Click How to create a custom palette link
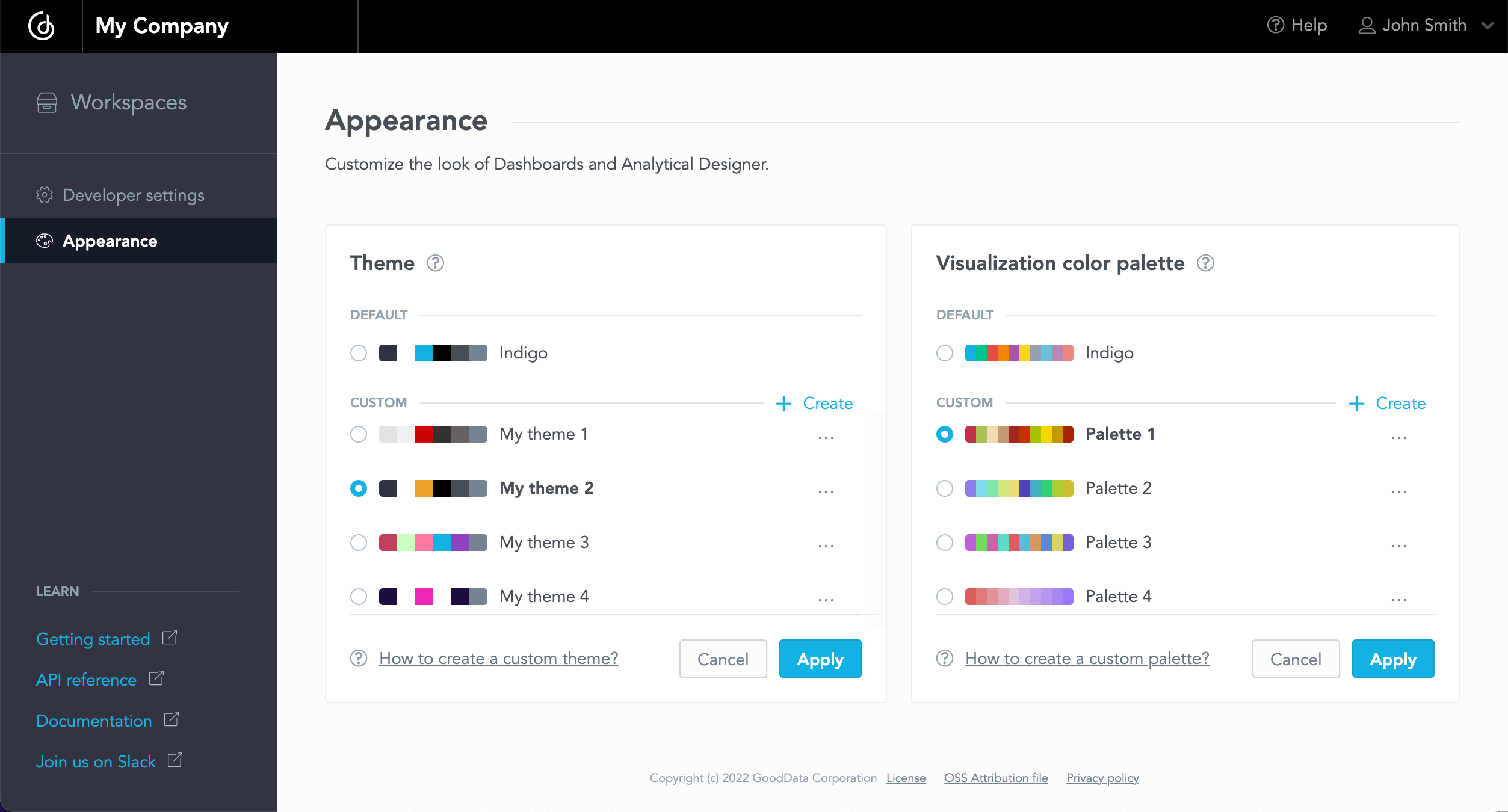1508x812 pixels. 1086,659
